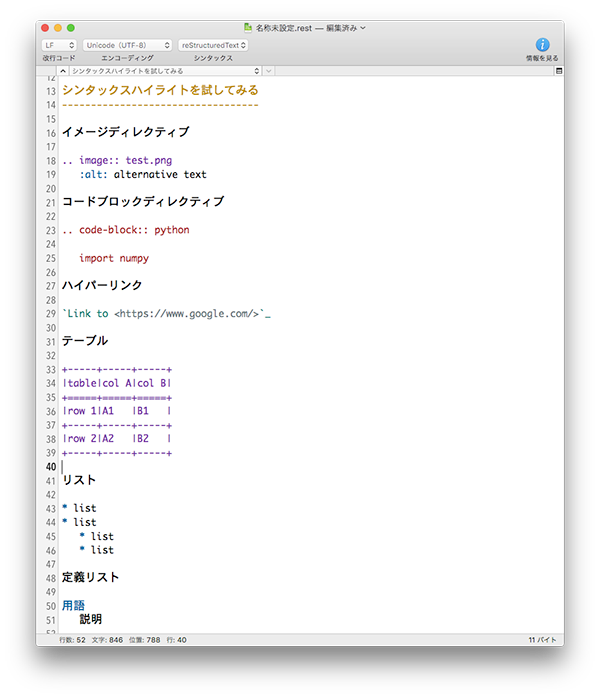Viewport: 600px width, 698px height.
Task: Click the Link to google.com line
Action: pyautogui.click(x=166, y=314)
